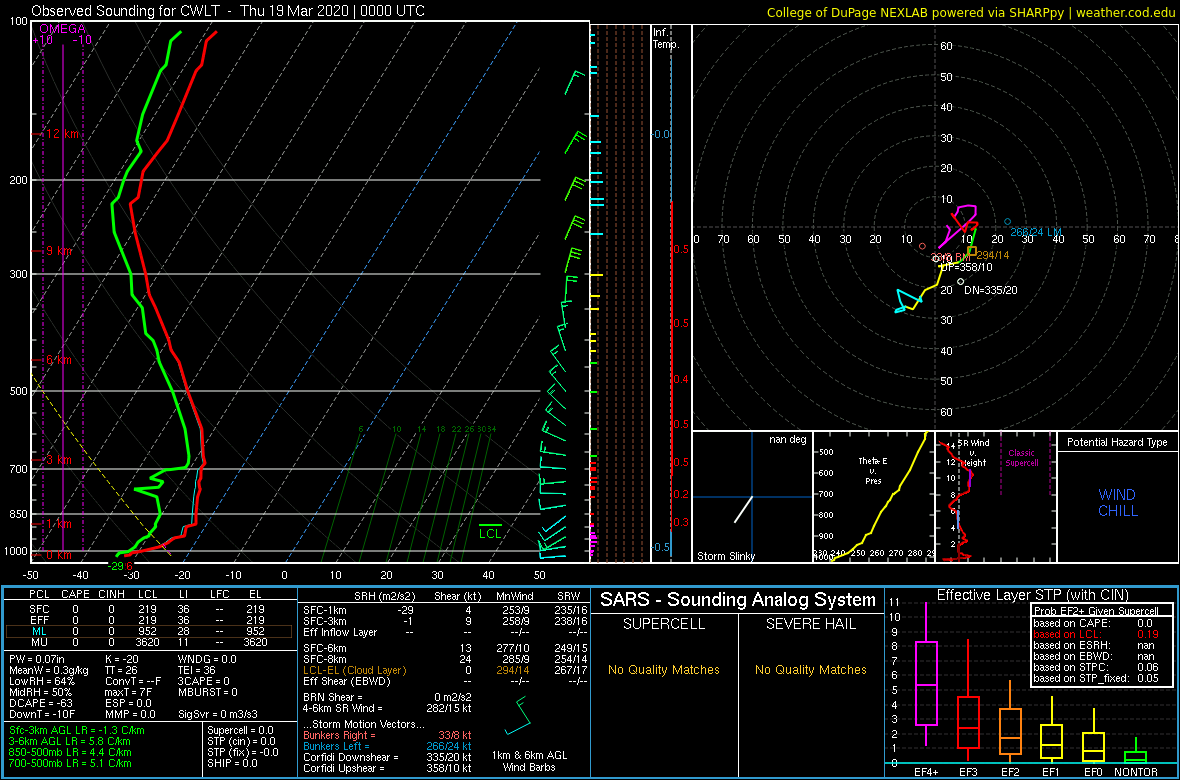
Task: Click 'No Quality Matches' under SEVERE HAIL
Action: click(811, 669)
